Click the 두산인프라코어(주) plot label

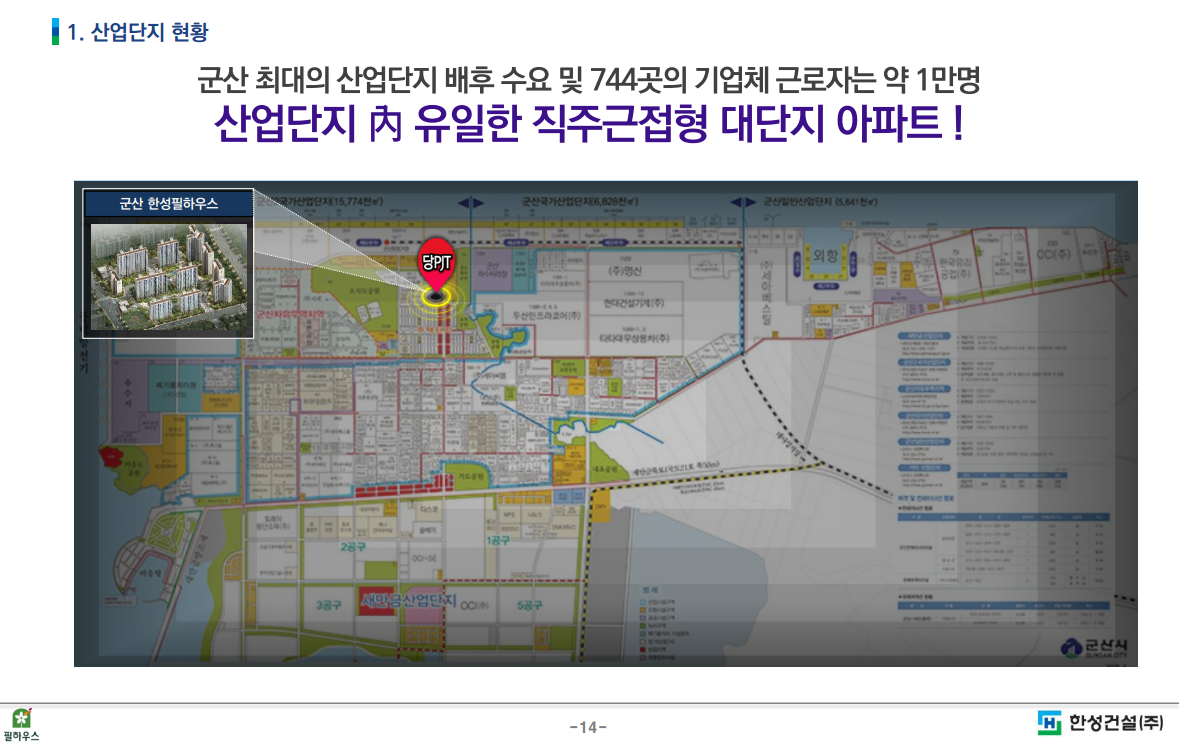pos(547,315)
